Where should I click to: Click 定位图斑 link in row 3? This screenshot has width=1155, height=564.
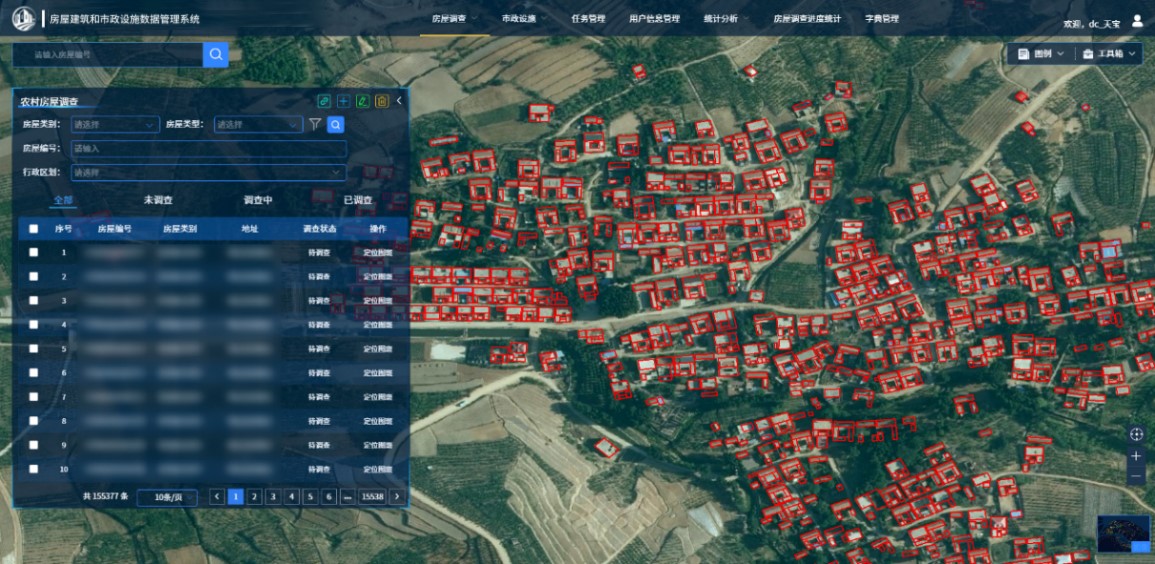(378, 301)
